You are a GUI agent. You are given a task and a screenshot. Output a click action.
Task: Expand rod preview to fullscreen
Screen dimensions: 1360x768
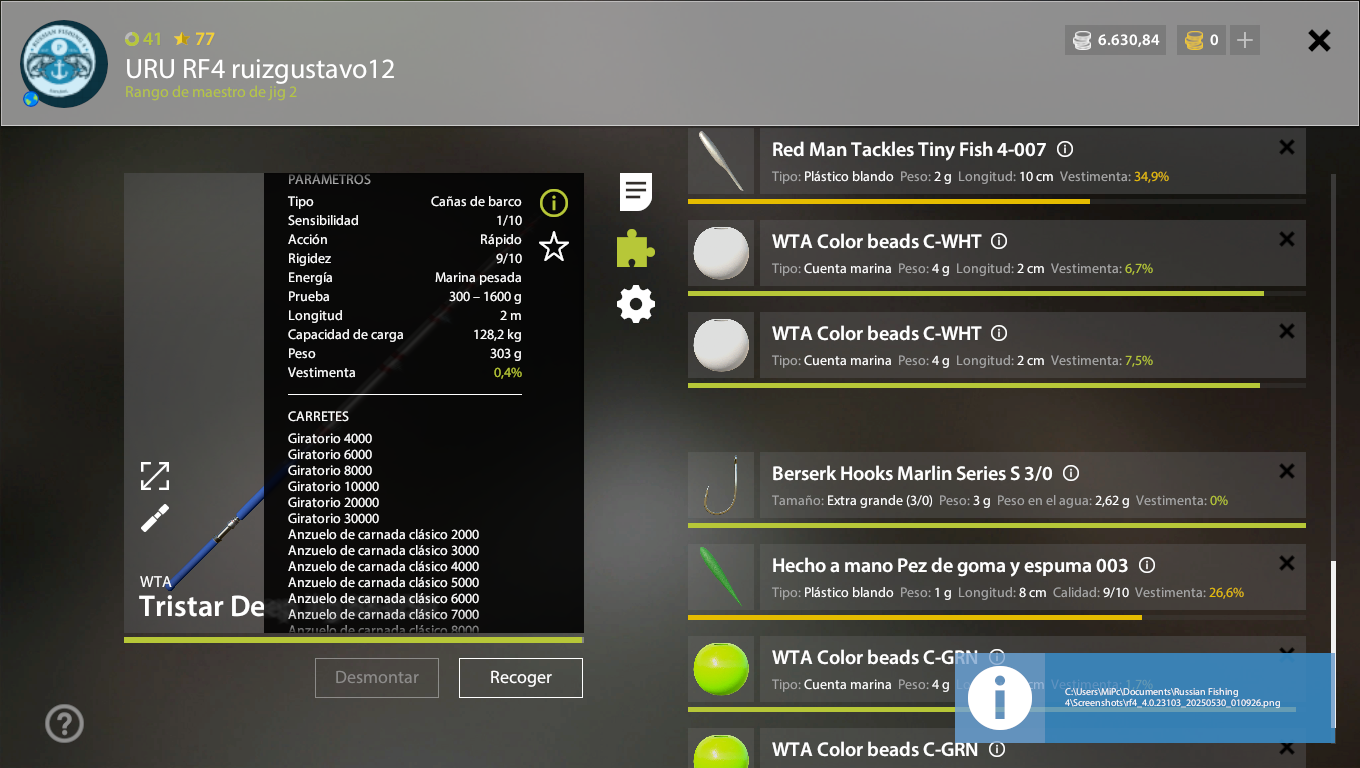point(155,476)
